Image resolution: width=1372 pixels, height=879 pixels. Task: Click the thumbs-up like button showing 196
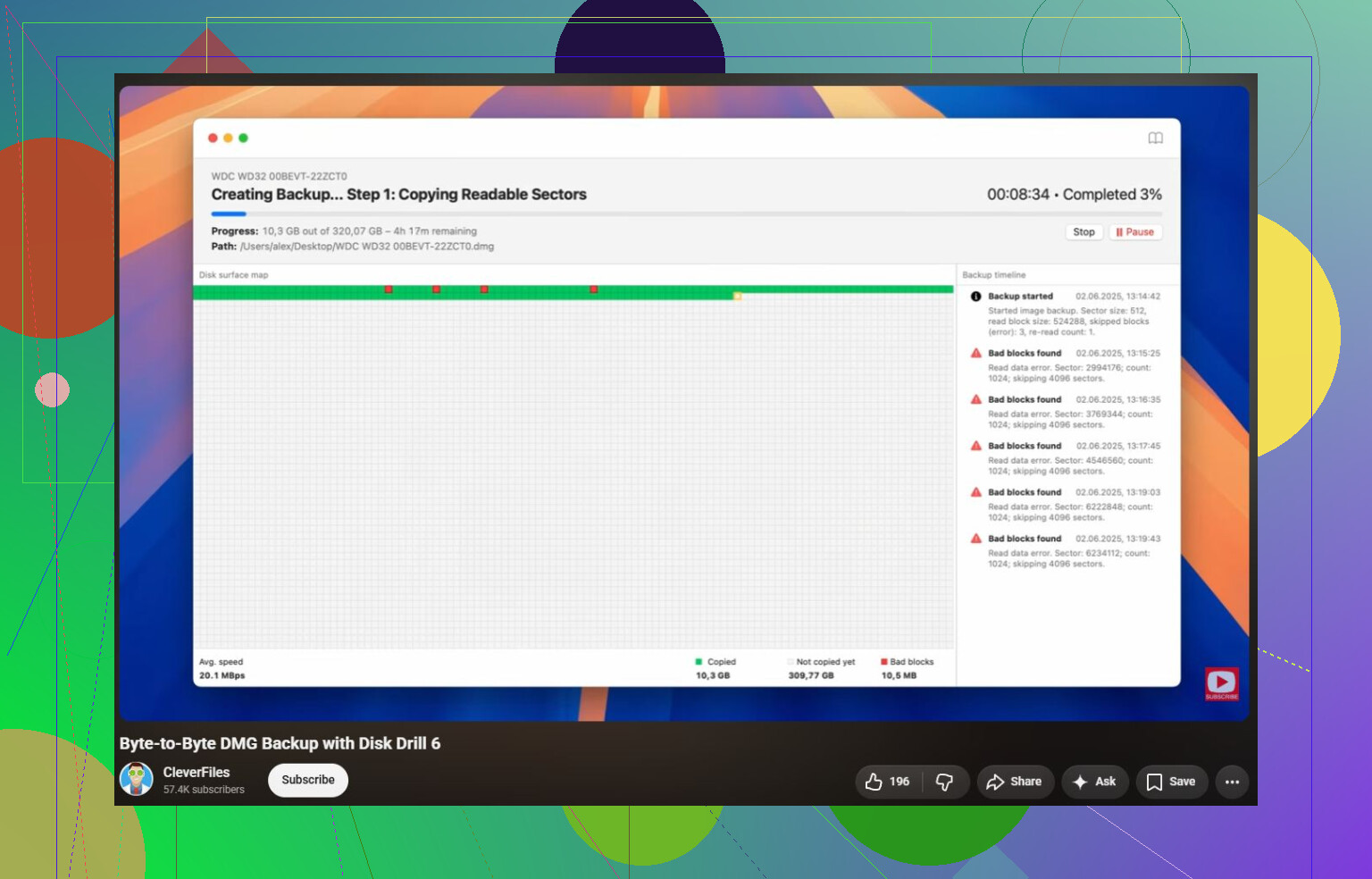point(888,782)
